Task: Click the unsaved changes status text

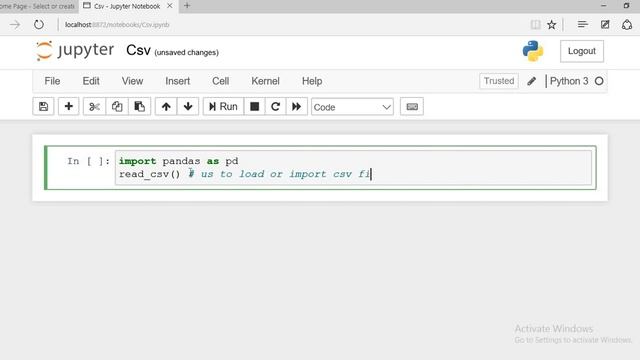Action: (x=187, y=52)
